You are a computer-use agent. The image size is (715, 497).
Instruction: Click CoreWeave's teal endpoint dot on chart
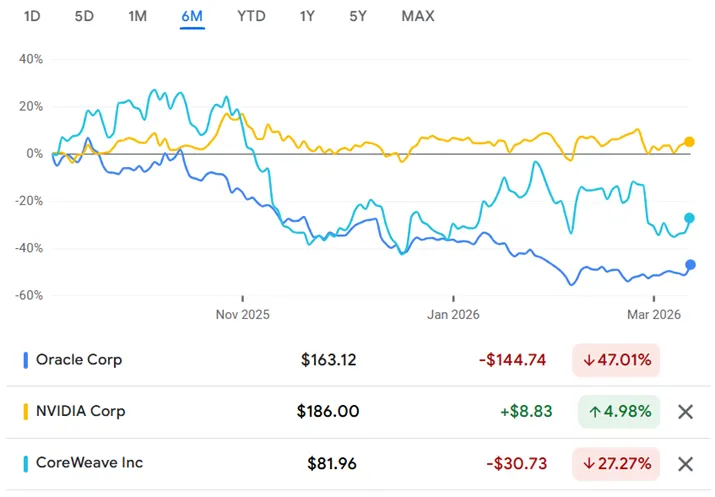point(689,218)
